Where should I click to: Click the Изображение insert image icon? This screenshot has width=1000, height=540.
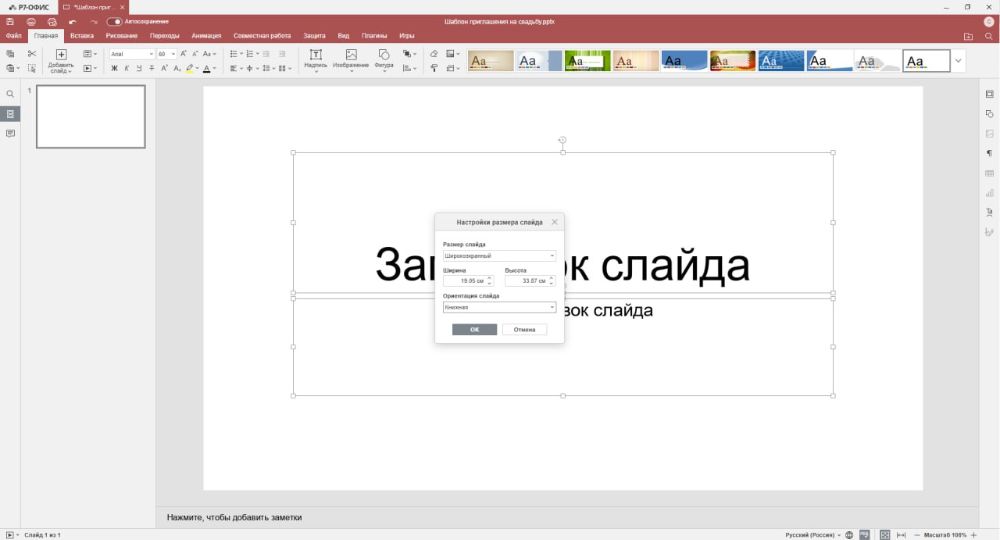(x=351, y=59)
